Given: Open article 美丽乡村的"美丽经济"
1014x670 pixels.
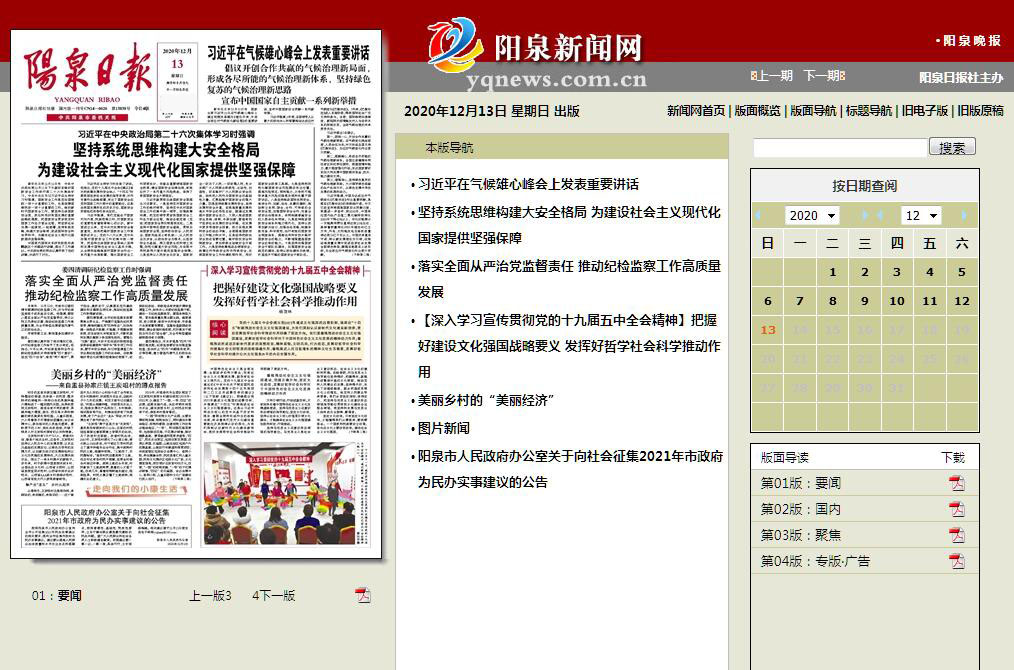Looking at the screenshot, I should click(486, 400).
